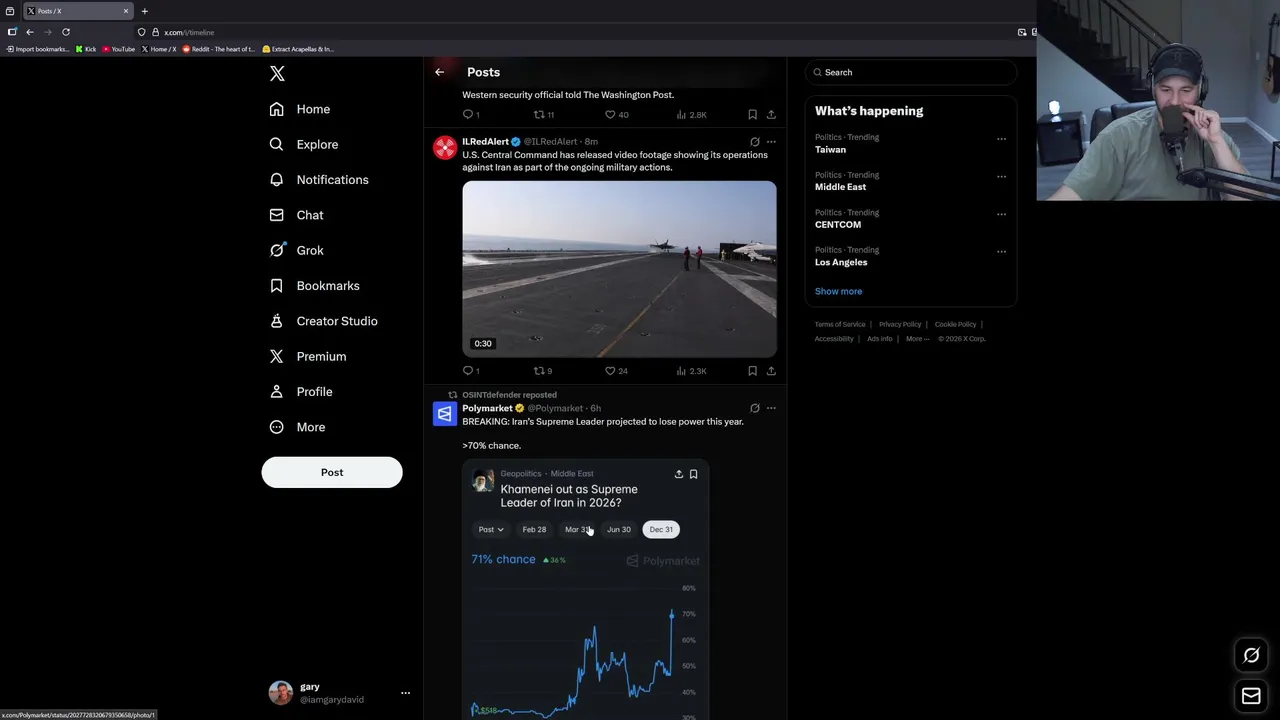Go back using the Posts back arrow
The image size is (1280, 720).
(x=439, y=72)
